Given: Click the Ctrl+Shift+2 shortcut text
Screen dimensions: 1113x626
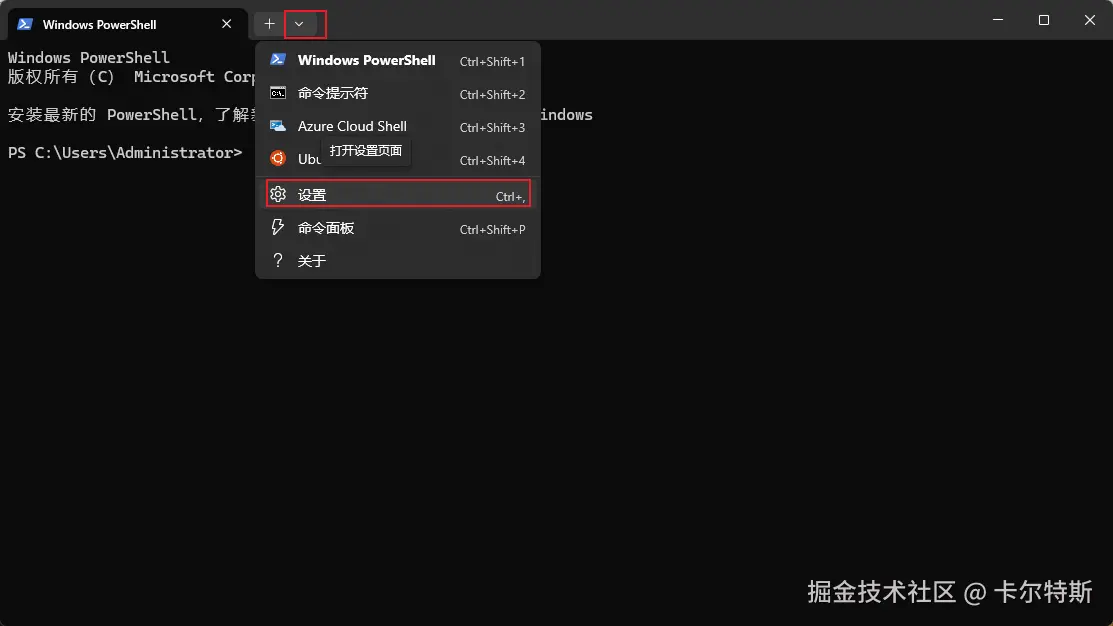Looking at the screenshot, I should pyautogui.click(x=492, y=94).
